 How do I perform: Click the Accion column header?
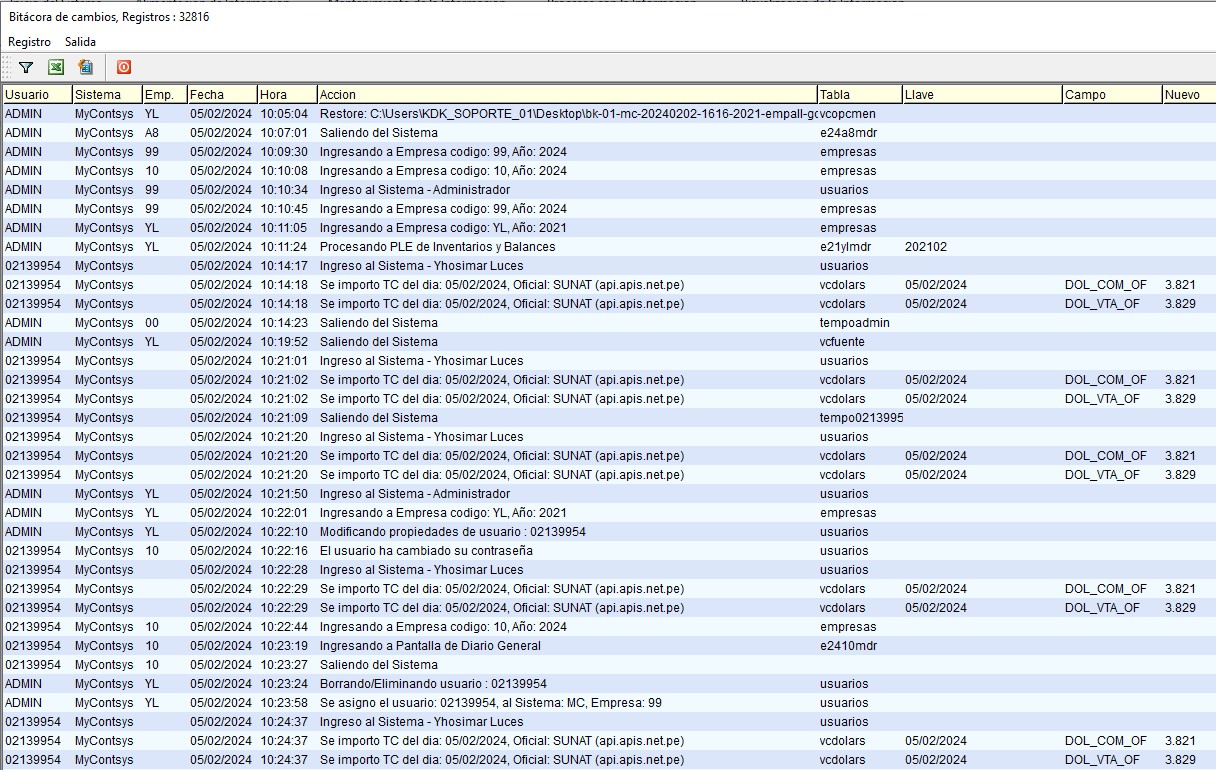(x=566, y=94)
